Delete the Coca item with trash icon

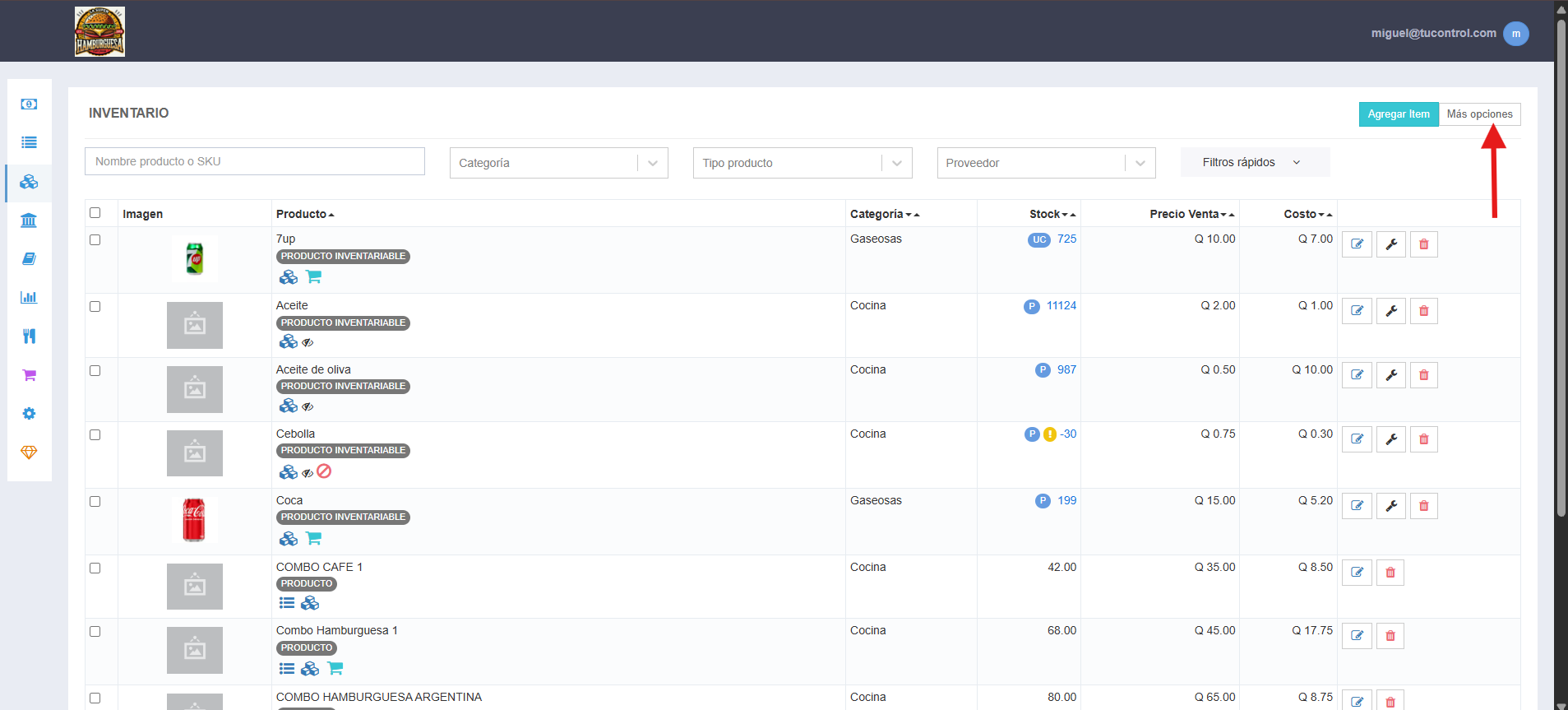1424,506
